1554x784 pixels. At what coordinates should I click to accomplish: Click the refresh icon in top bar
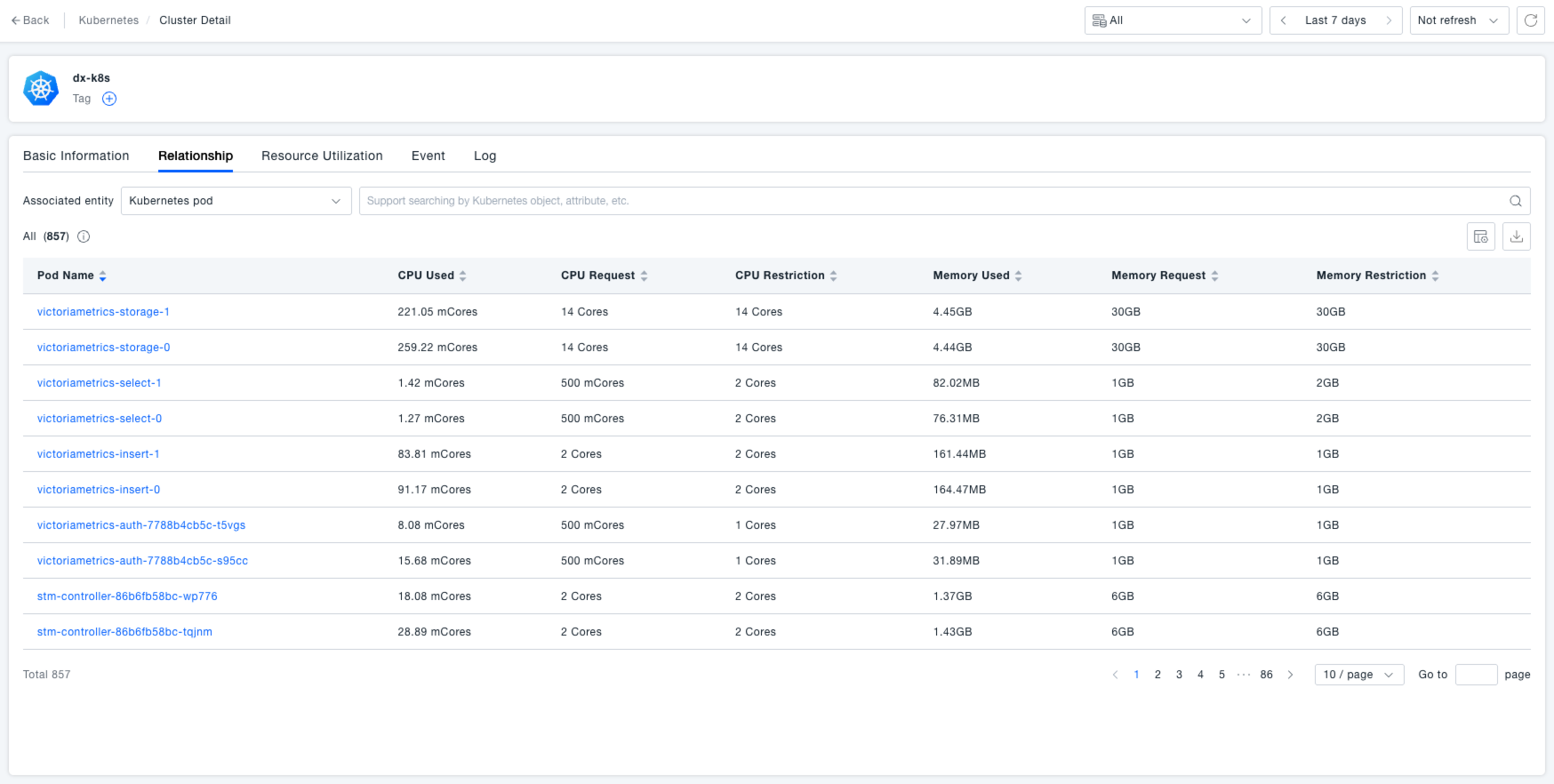[1530, 20]
